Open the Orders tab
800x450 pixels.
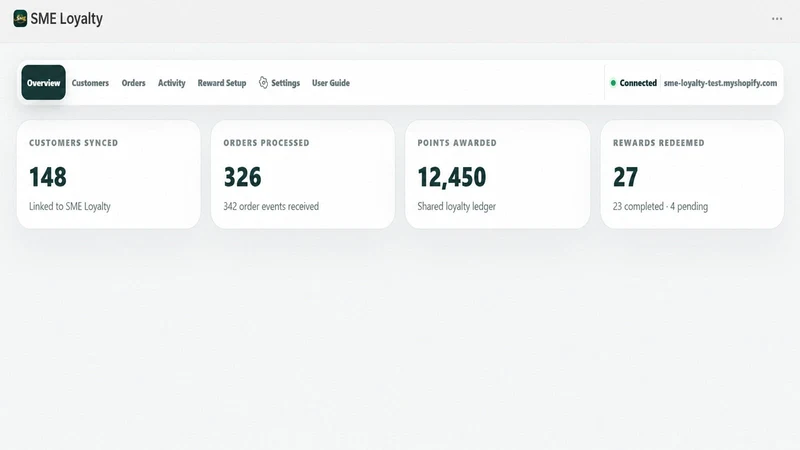point(133,83)
